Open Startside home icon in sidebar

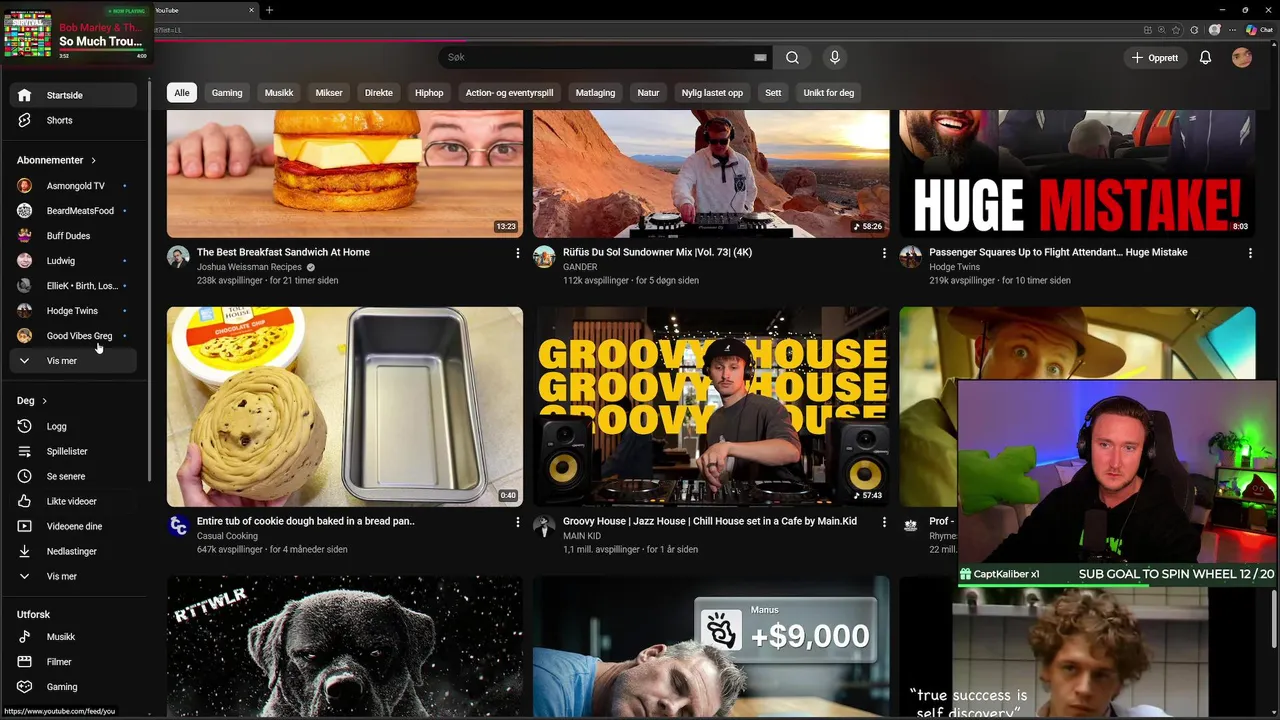click(x=25, y=95)
